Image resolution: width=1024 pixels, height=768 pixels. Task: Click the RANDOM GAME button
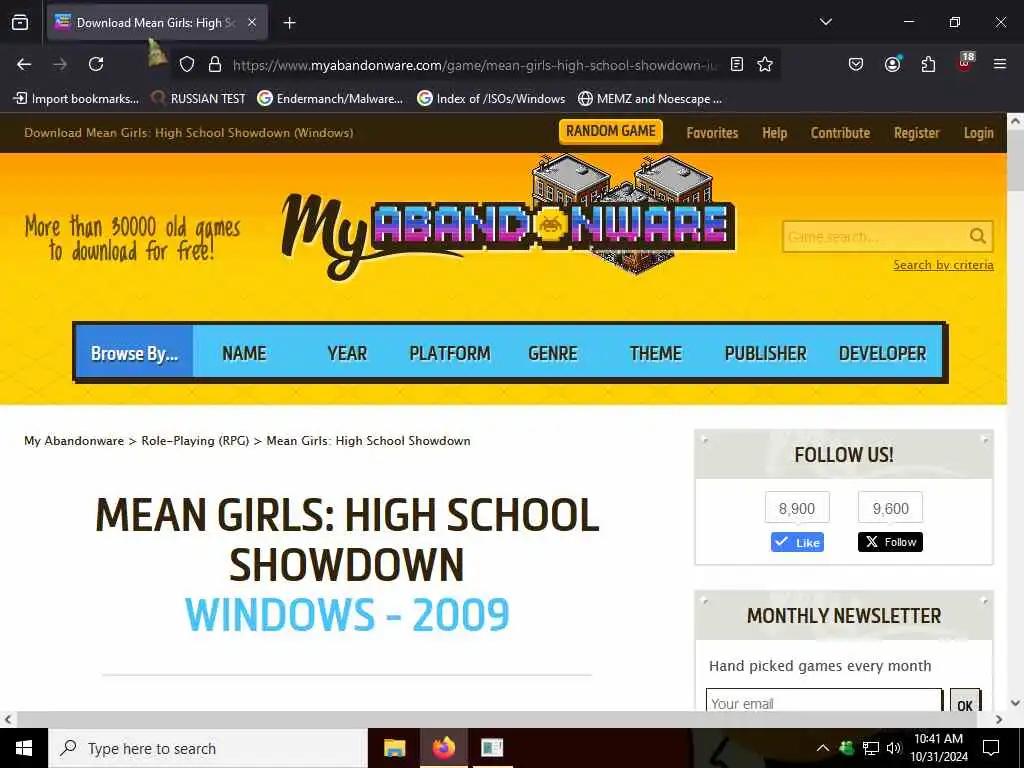point(611,131)
